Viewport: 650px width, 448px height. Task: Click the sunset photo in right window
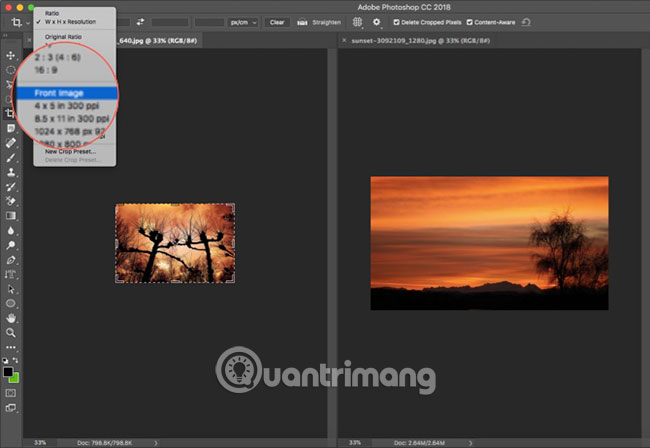(x=490, y=243)
